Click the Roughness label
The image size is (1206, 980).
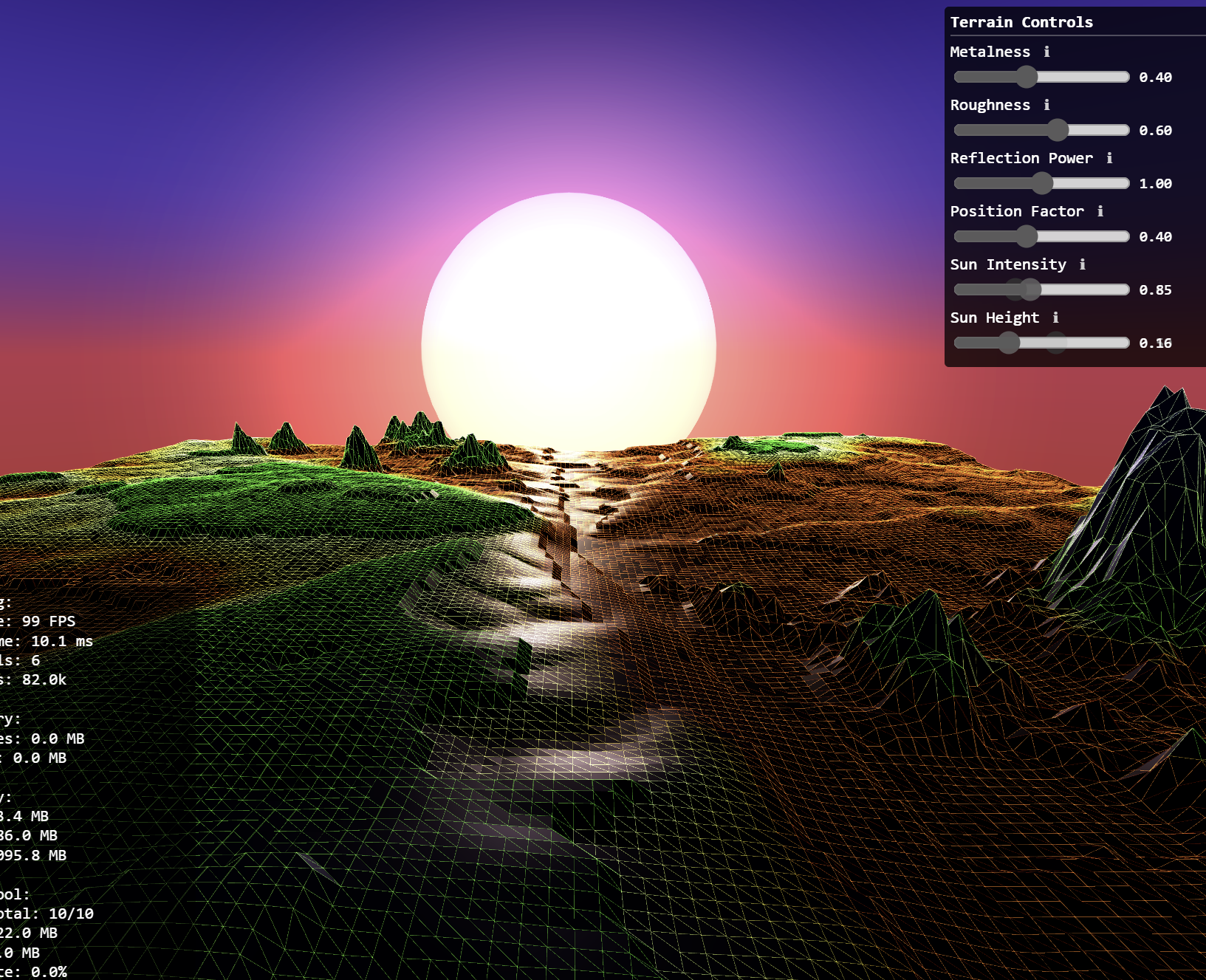[990, 105]
